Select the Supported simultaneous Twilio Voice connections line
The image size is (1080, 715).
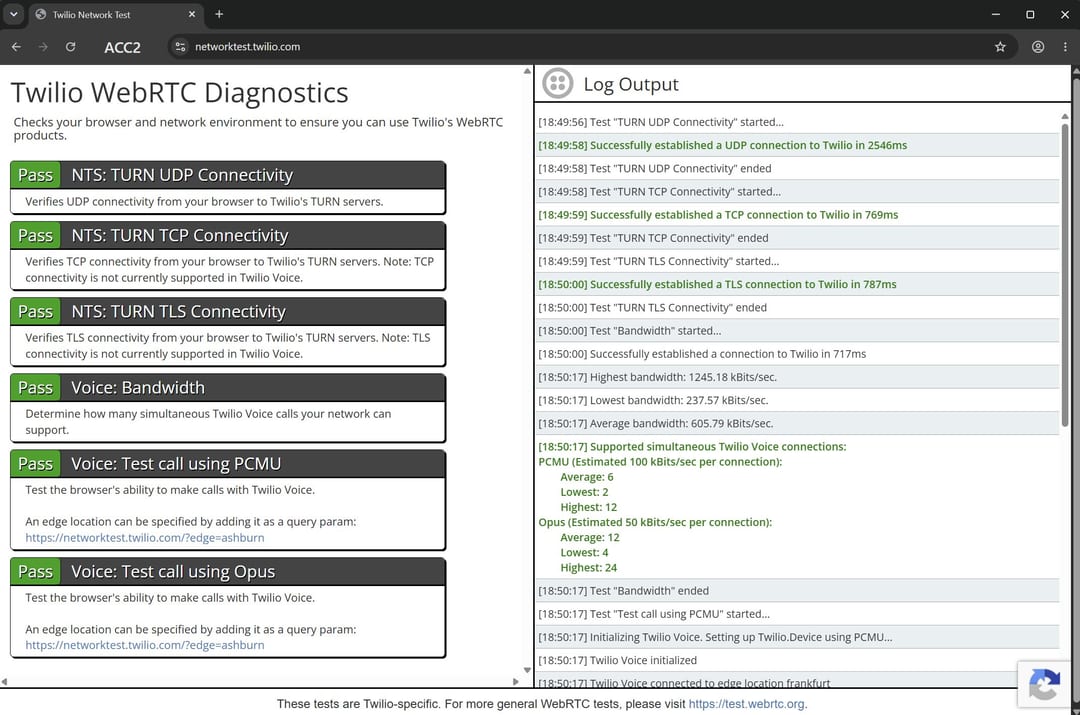point(692,446)
